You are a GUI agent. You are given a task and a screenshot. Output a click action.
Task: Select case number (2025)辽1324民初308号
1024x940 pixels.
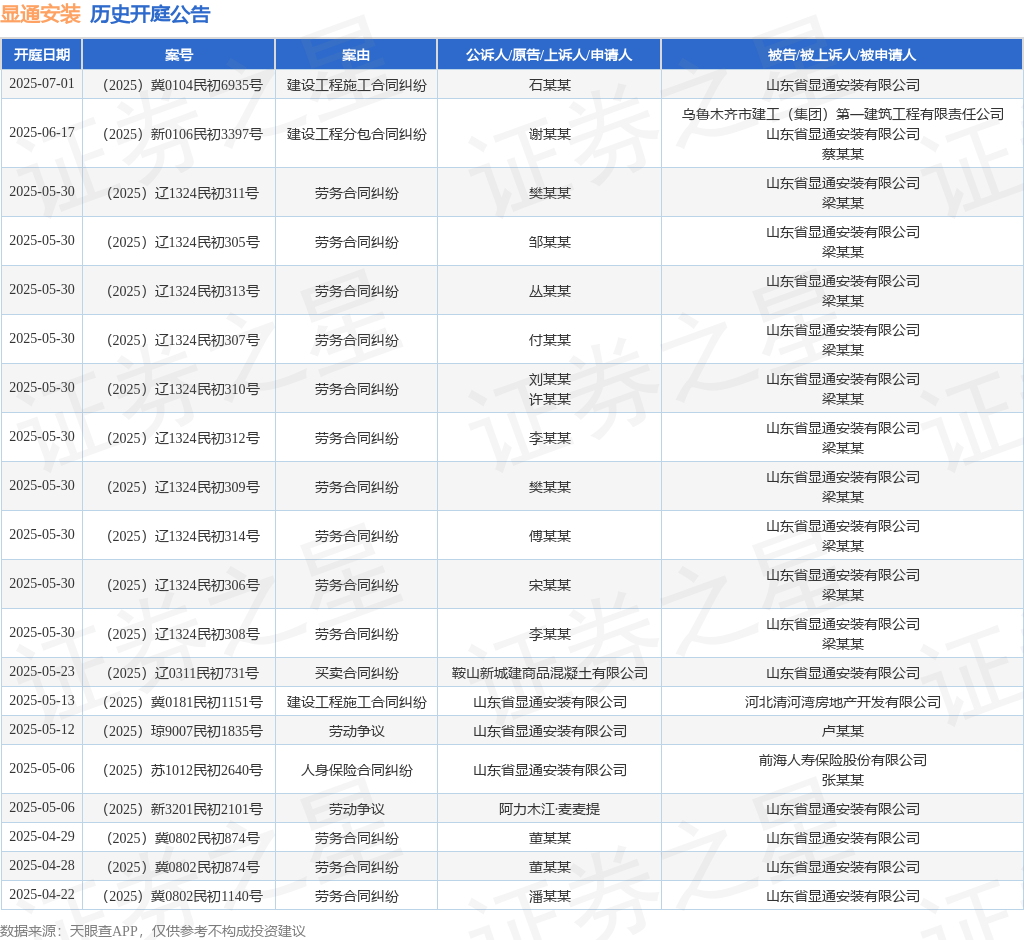(179, 634)
